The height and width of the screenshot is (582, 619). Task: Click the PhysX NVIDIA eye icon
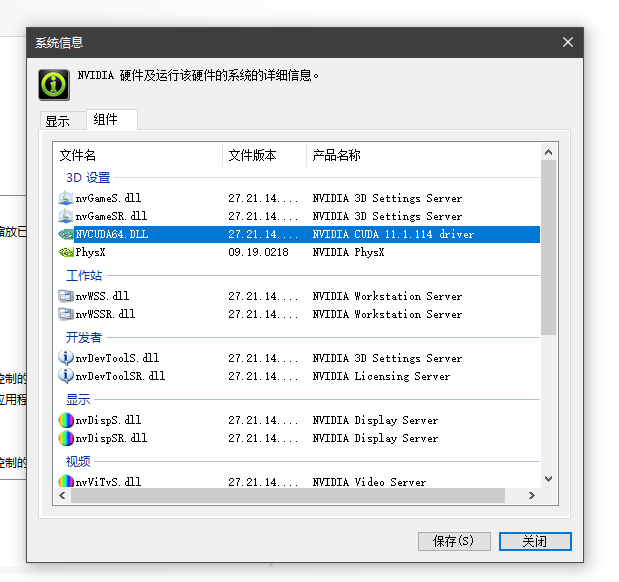pos(66,252)
